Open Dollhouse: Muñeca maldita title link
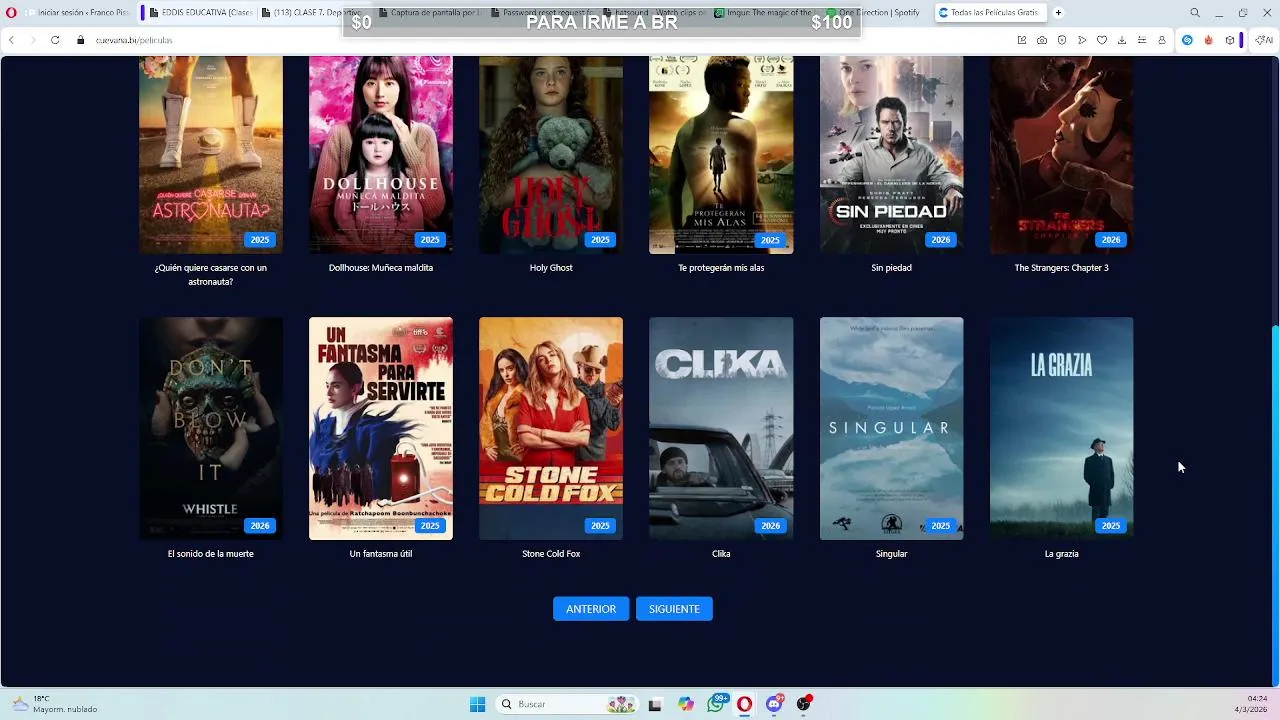This screenshot has height=720, width=1280. [x=381, y=268]
